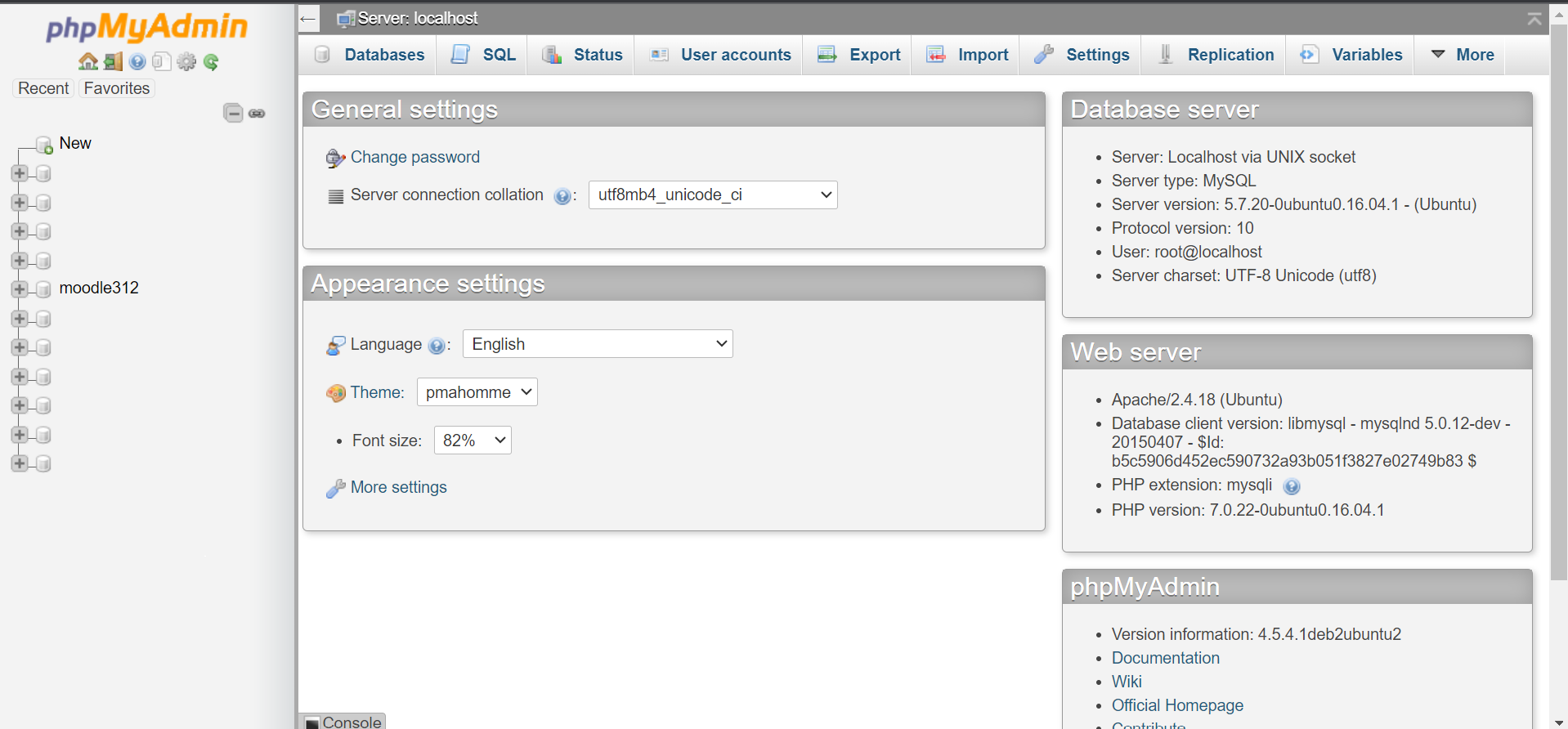1568x729 pixels.
Task: Open the More tab menu
Action: point(1463,55)
